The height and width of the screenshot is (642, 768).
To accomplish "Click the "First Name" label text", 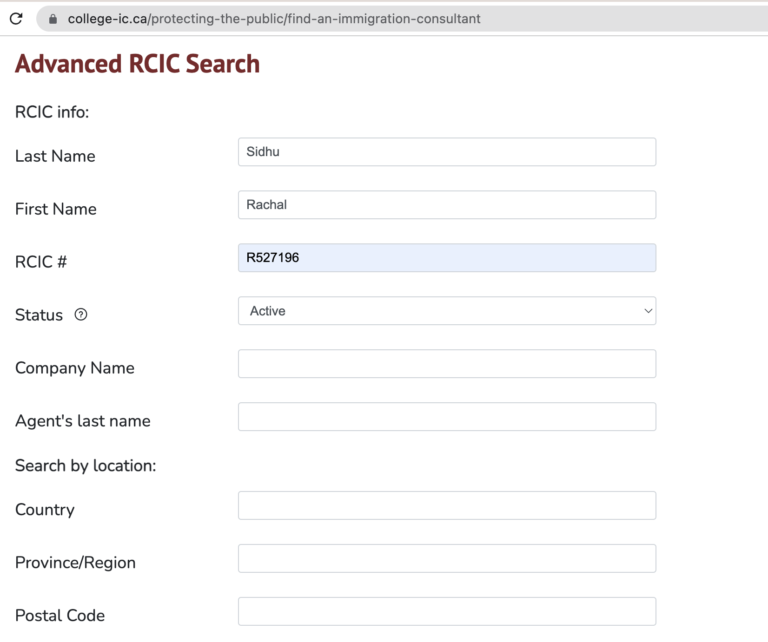I will pos(56,209).
